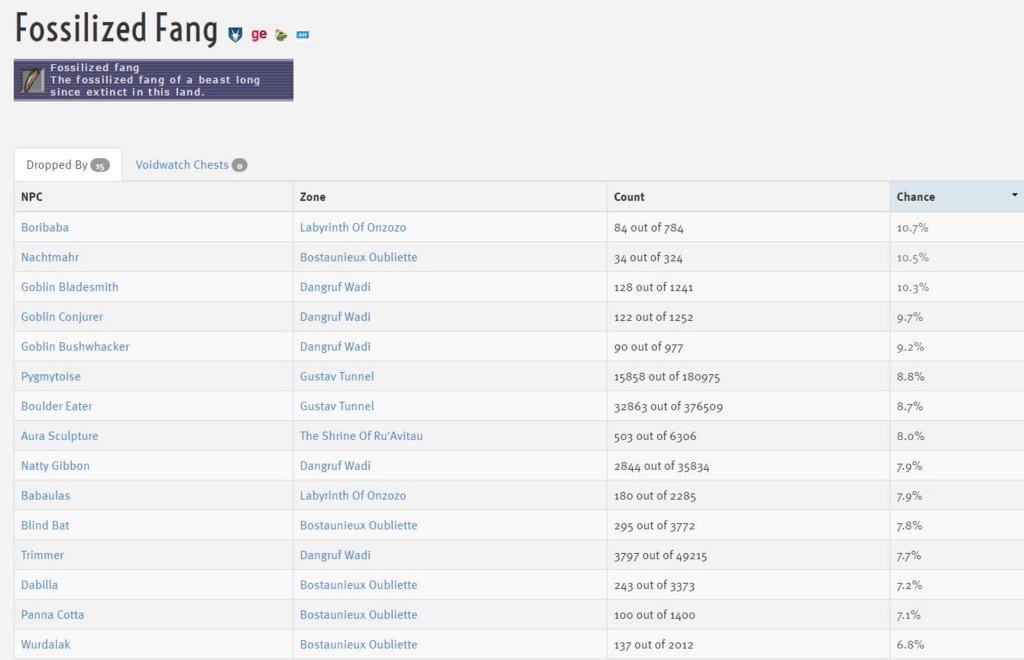Open The Shrine Of Ru'Avitau zone link

361,436
